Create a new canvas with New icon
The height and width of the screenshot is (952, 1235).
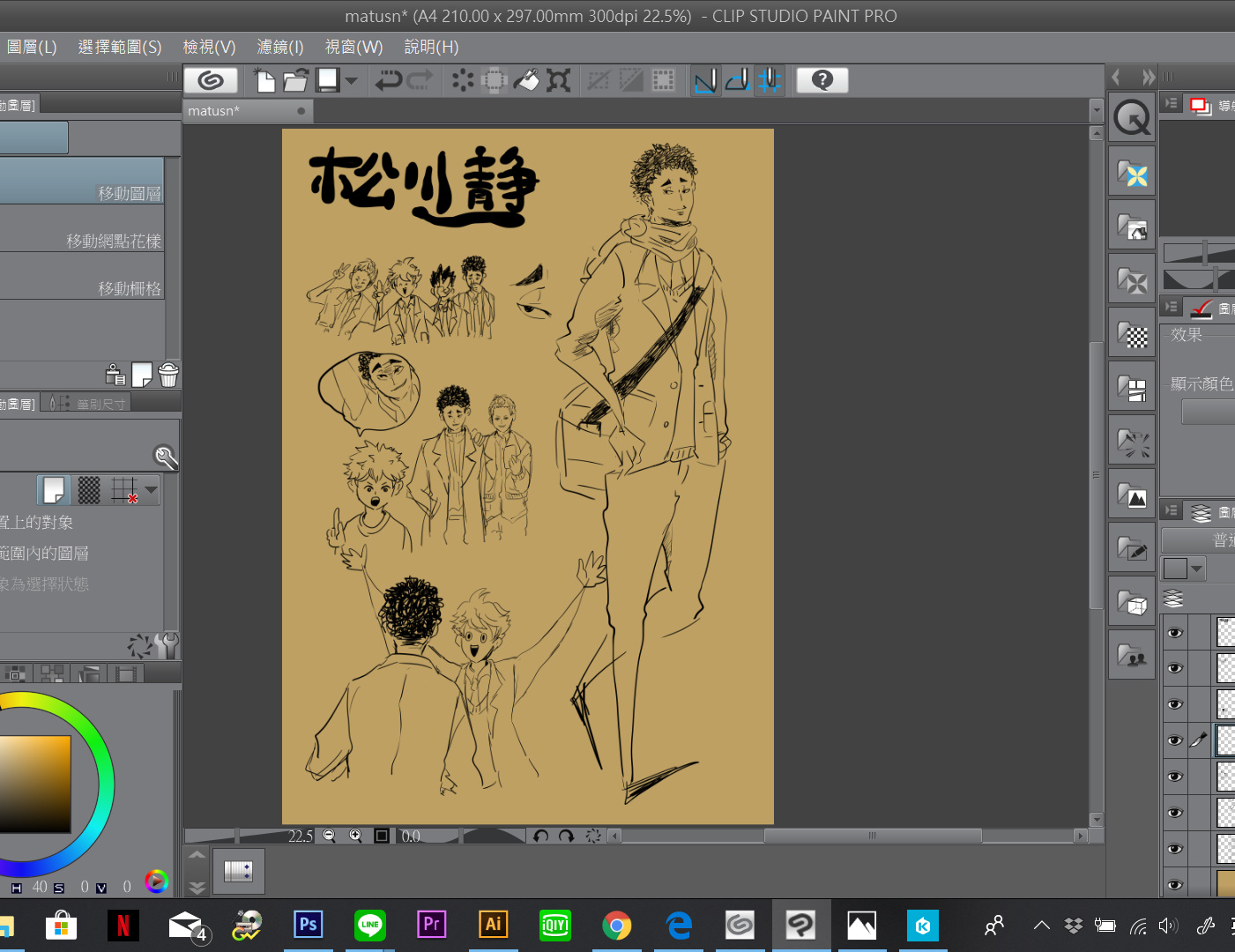coord(264,80)
